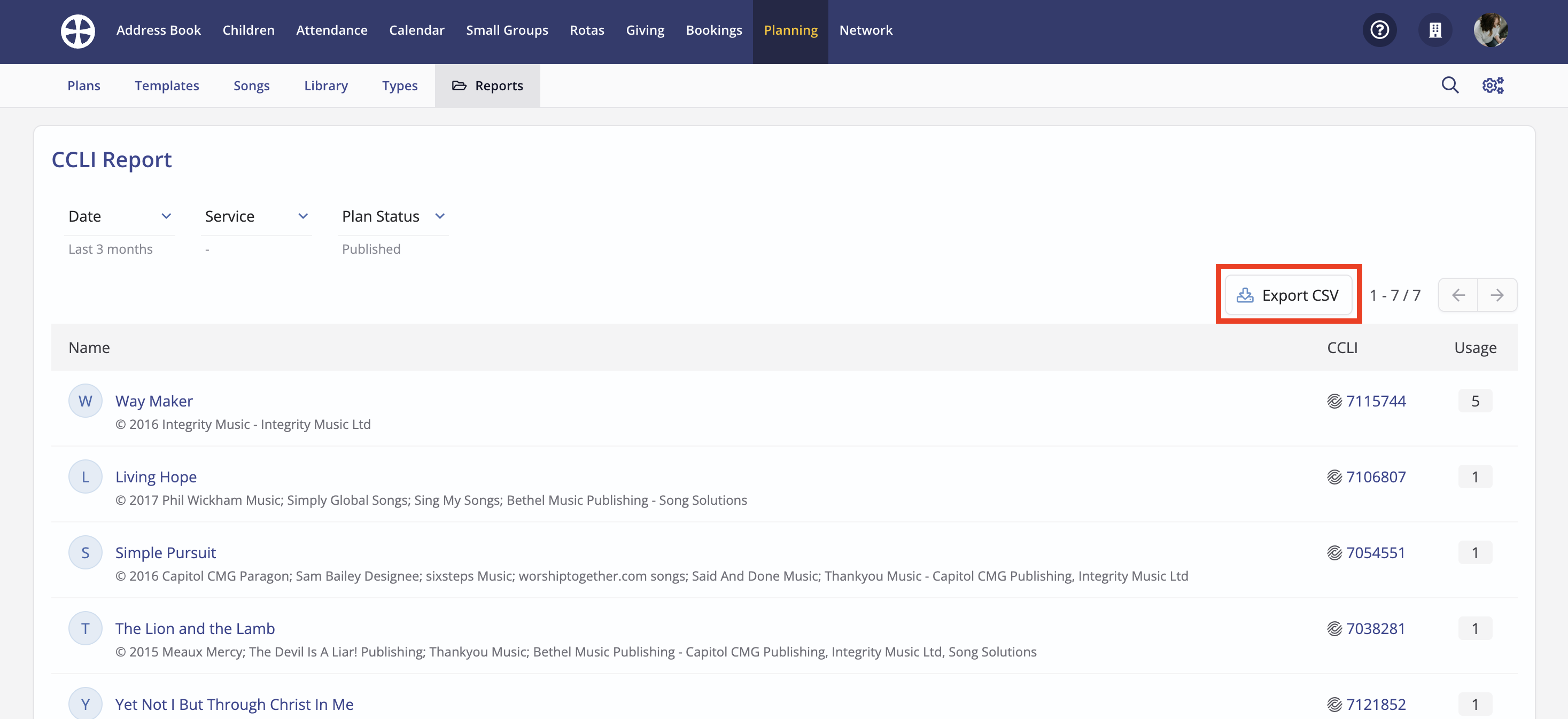Open the Rotas module

[x=587, y=30]
